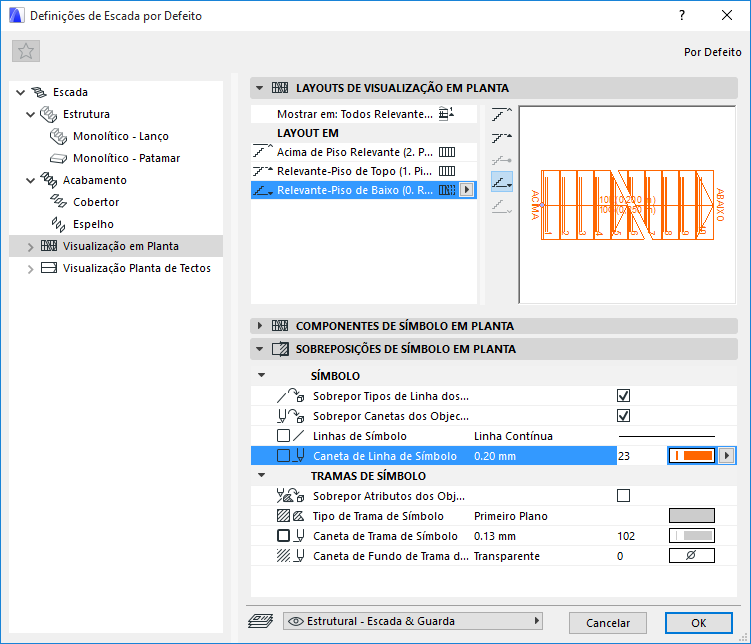
Task: Select Estrutura in the tree
Action: pyautogui.click(x=86, y=114)
